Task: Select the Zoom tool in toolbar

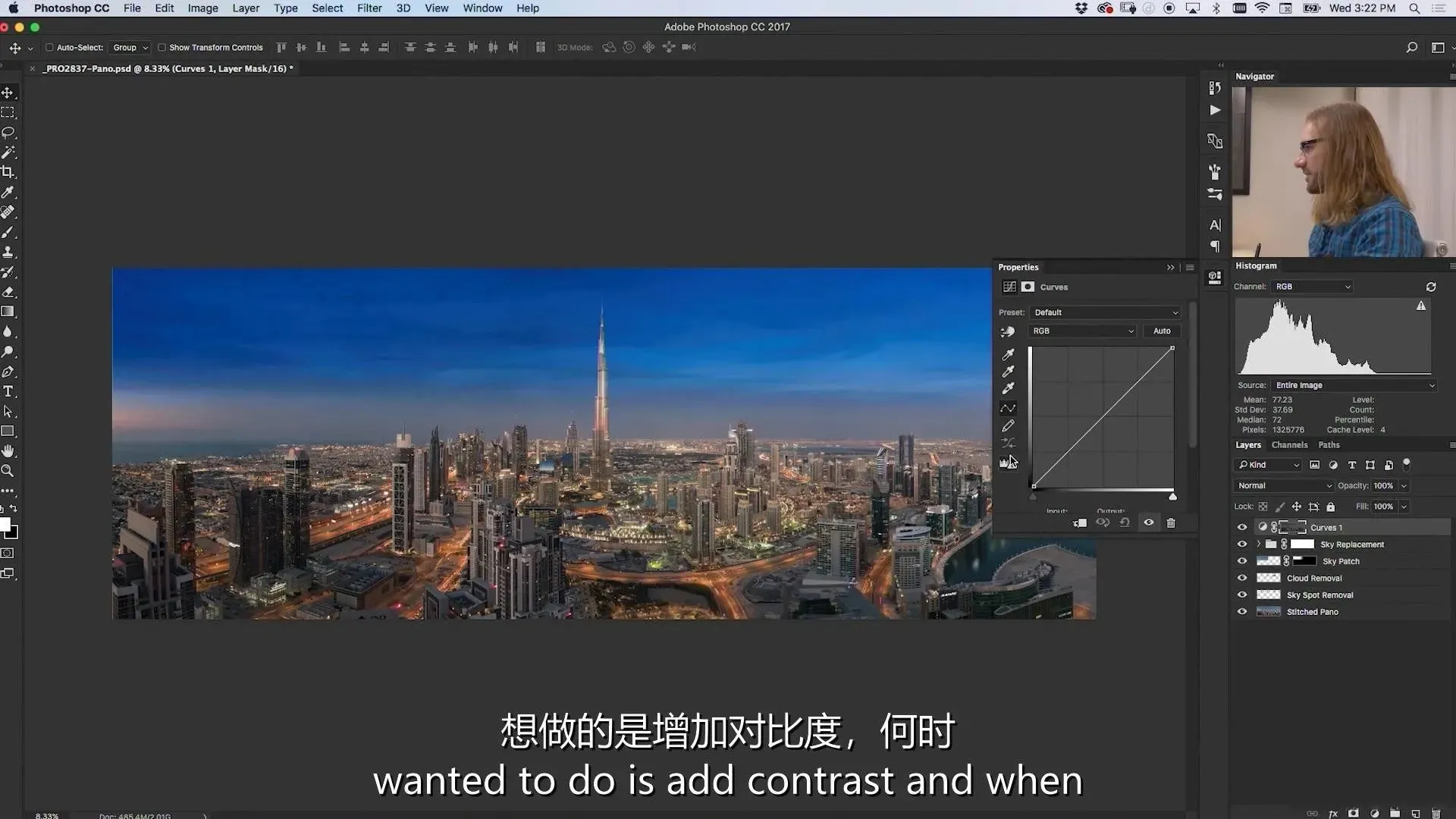Action: [8, 471]
